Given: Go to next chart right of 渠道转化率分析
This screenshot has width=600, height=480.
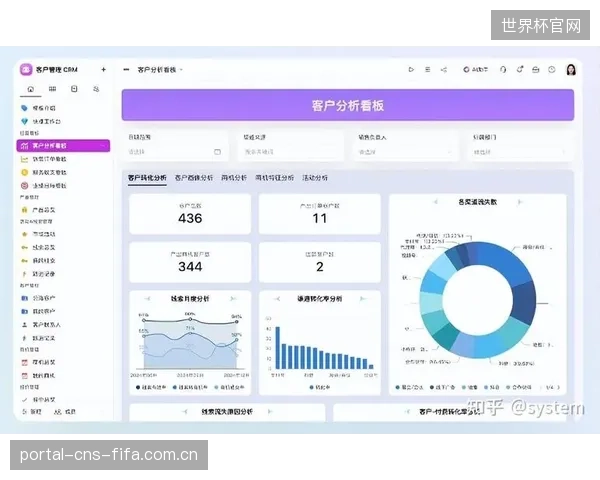Looking at the screenshot, I should coord(363,299).
